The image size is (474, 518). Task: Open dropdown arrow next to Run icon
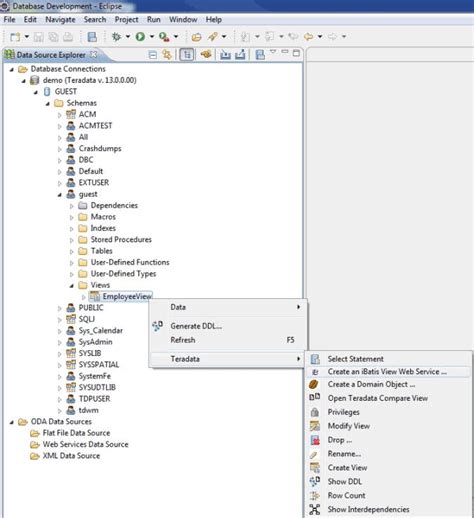coord(152,36)
